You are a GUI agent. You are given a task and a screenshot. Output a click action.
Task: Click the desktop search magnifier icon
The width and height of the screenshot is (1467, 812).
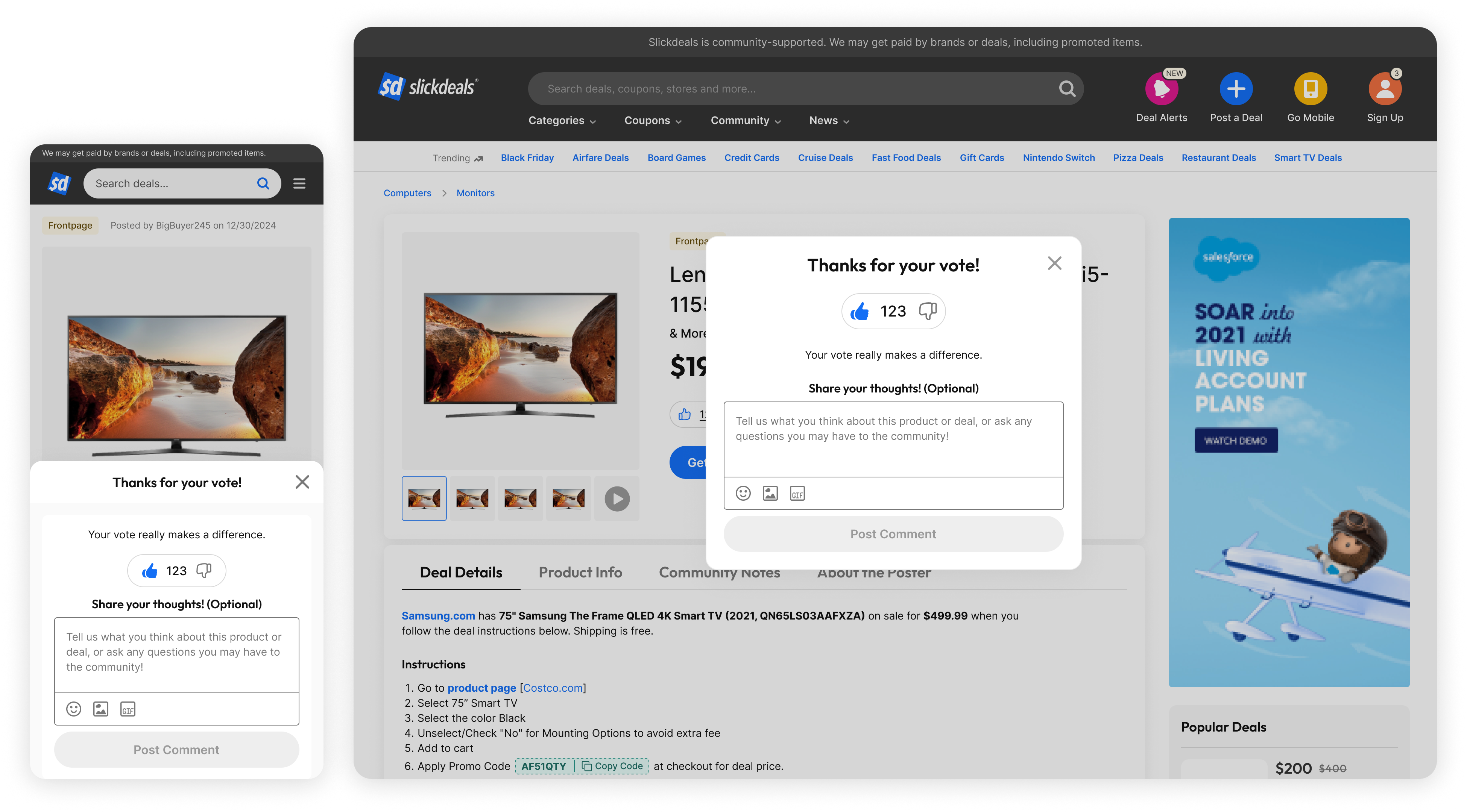pos(1067,89)
